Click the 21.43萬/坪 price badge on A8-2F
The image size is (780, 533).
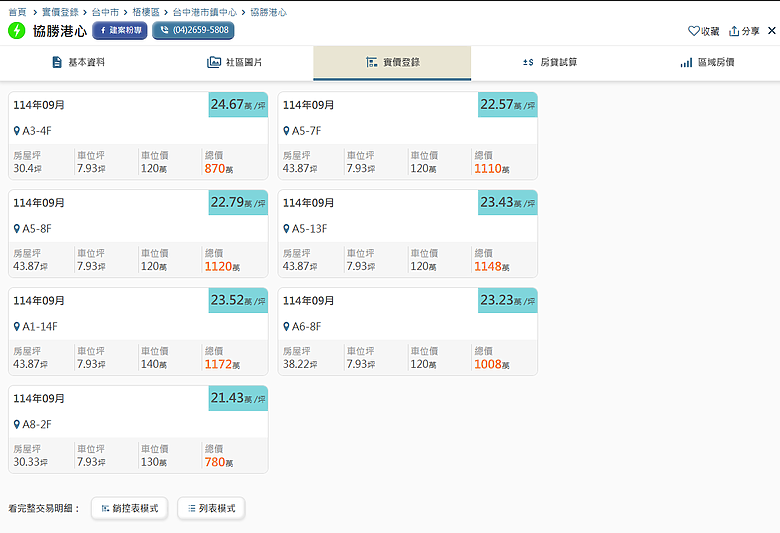tap(238, 398)
